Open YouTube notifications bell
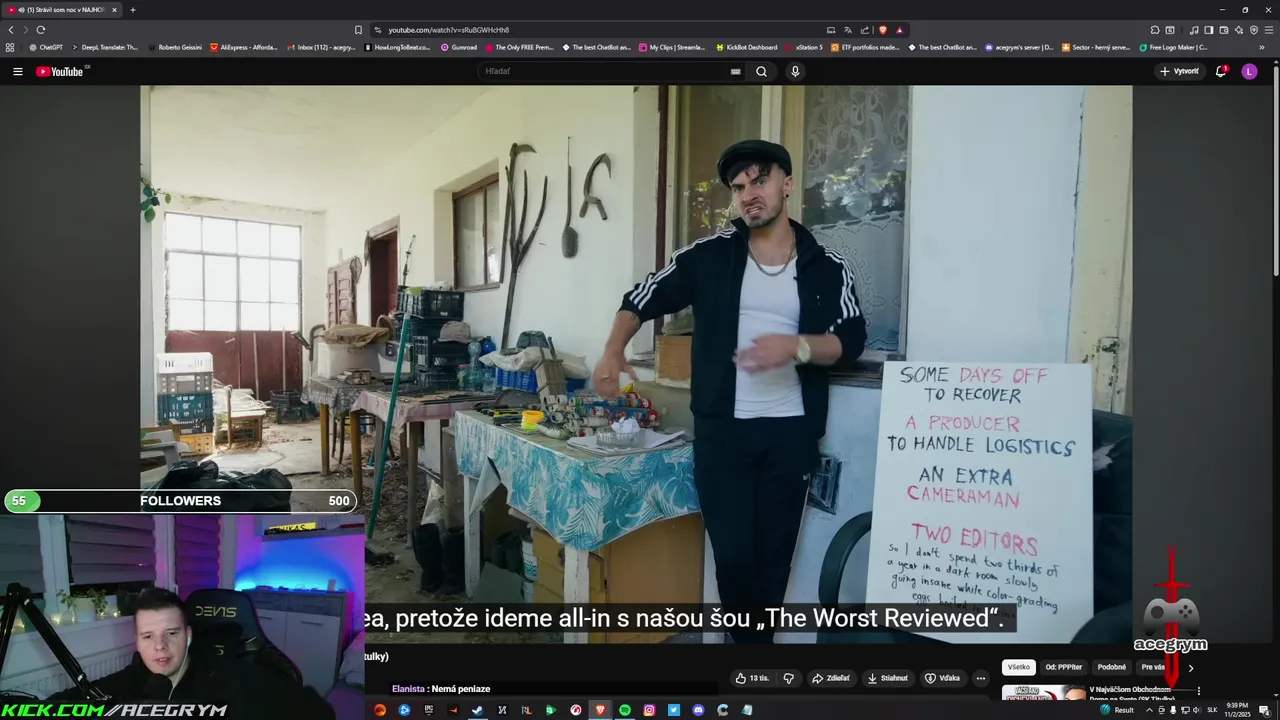 pyautogui.click(x=1221, y=71)
